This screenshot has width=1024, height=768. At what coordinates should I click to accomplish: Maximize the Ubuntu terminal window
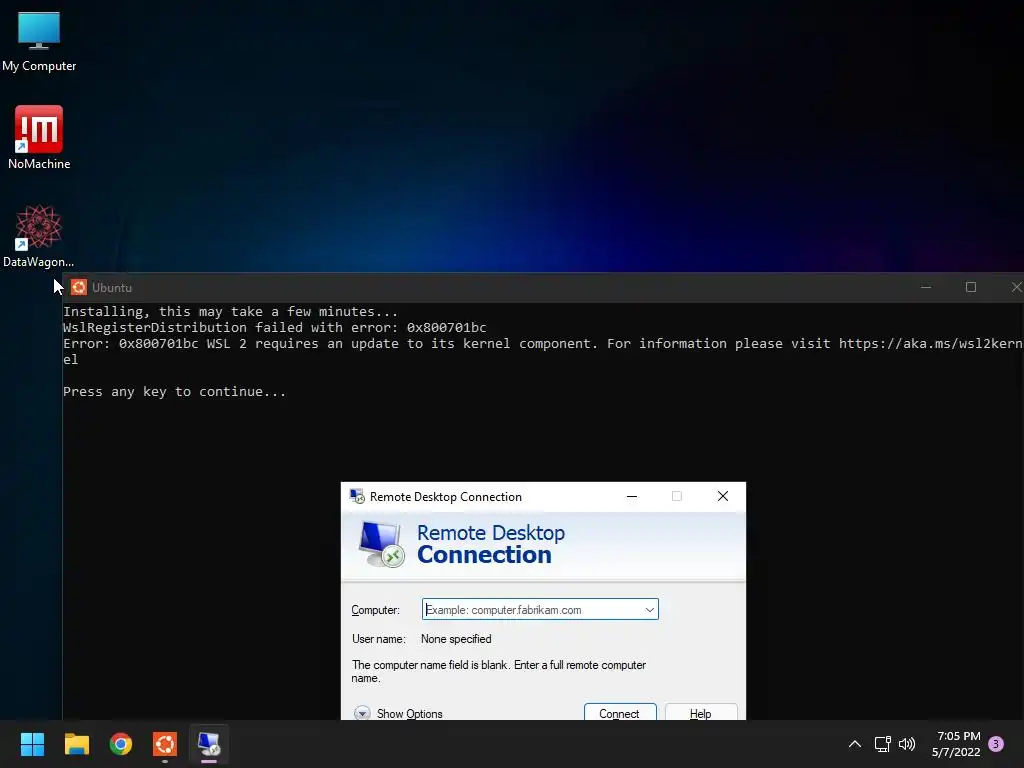tap(971, 287)
